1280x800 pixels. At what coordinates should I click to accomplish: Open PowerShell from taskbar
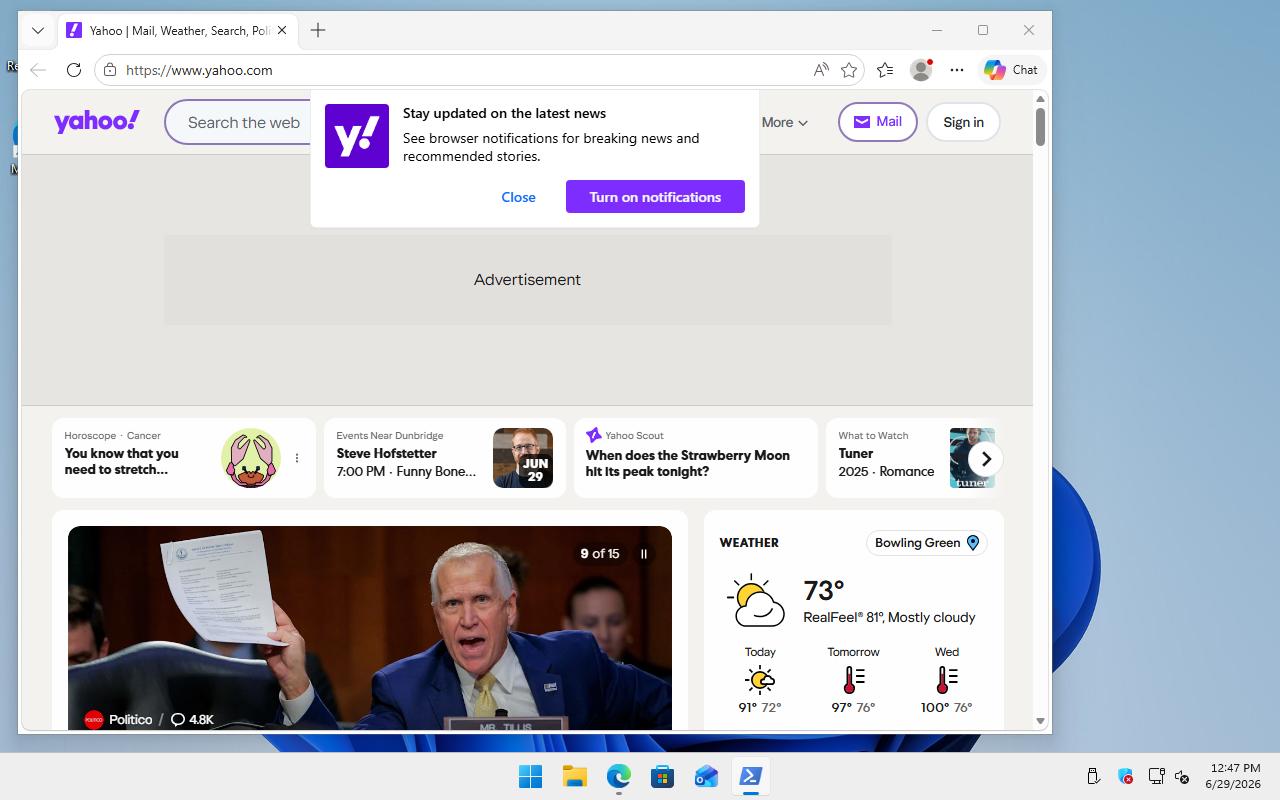pos(750,776)
